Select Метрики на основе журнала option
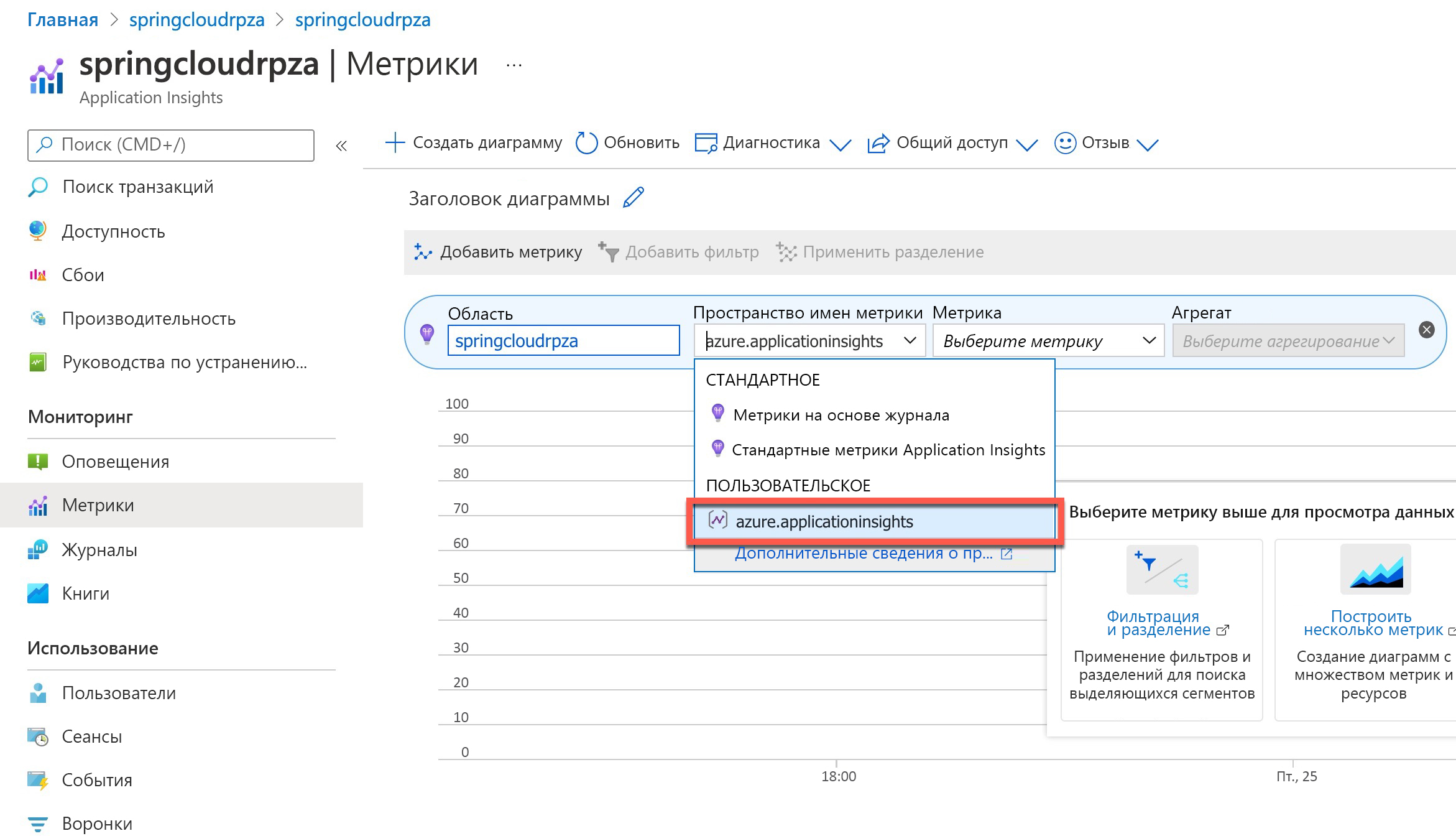Viewport: 1456px width, 836px height. [874, 415]
